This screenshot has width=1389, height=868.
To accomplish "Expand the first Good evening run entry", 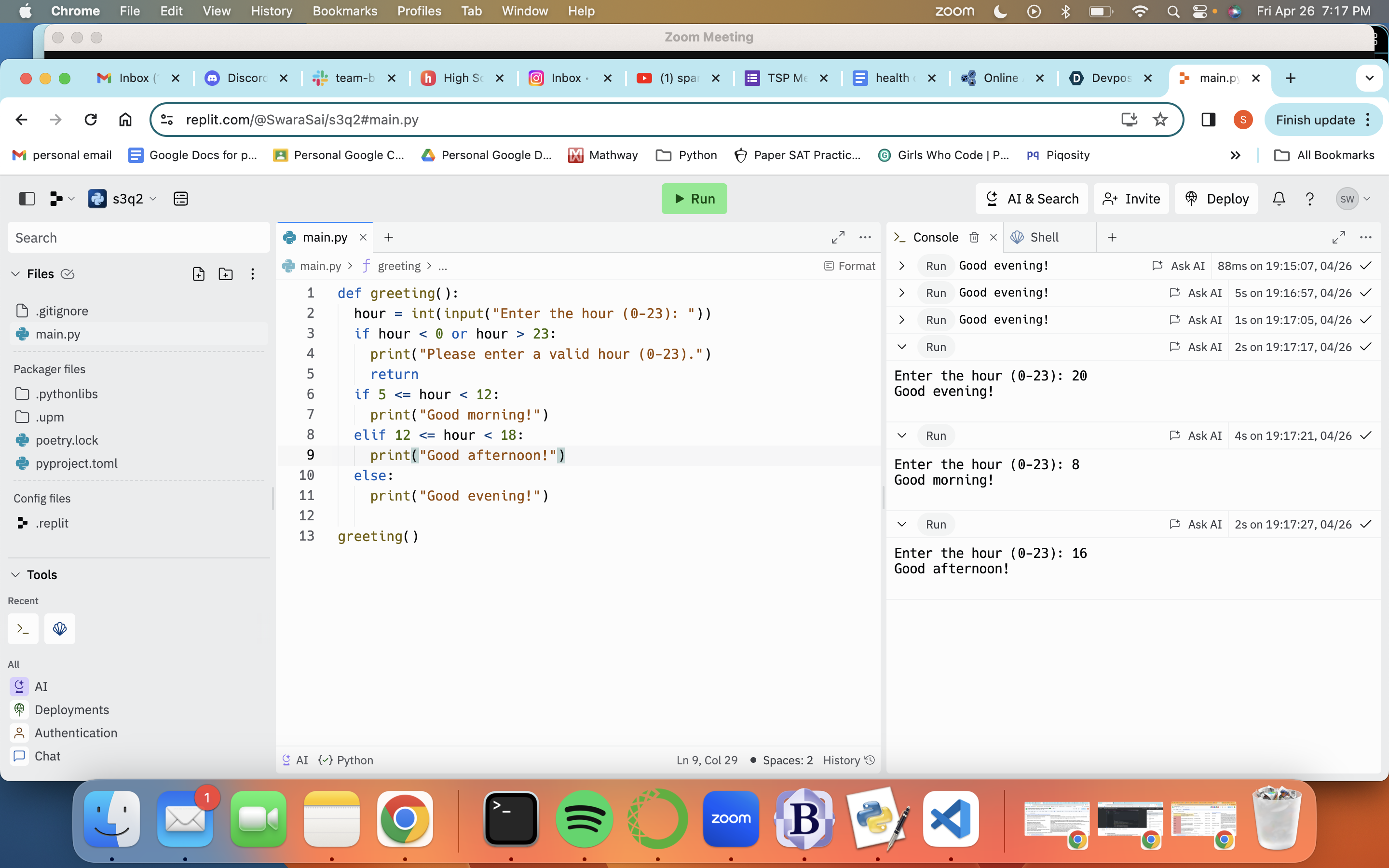I will pos(902,266).
